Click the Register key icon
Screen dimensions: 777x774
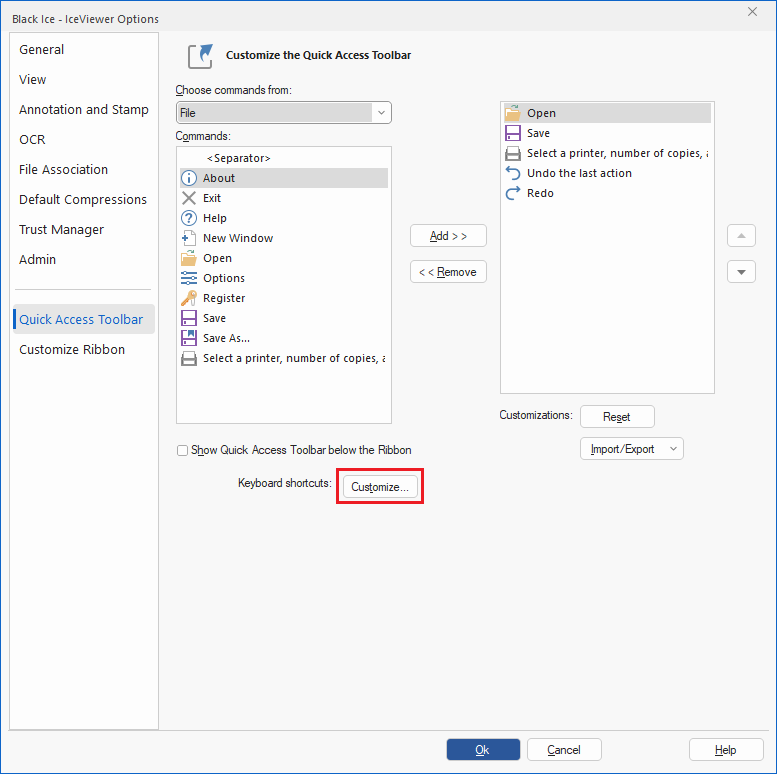tap(189, 298)
